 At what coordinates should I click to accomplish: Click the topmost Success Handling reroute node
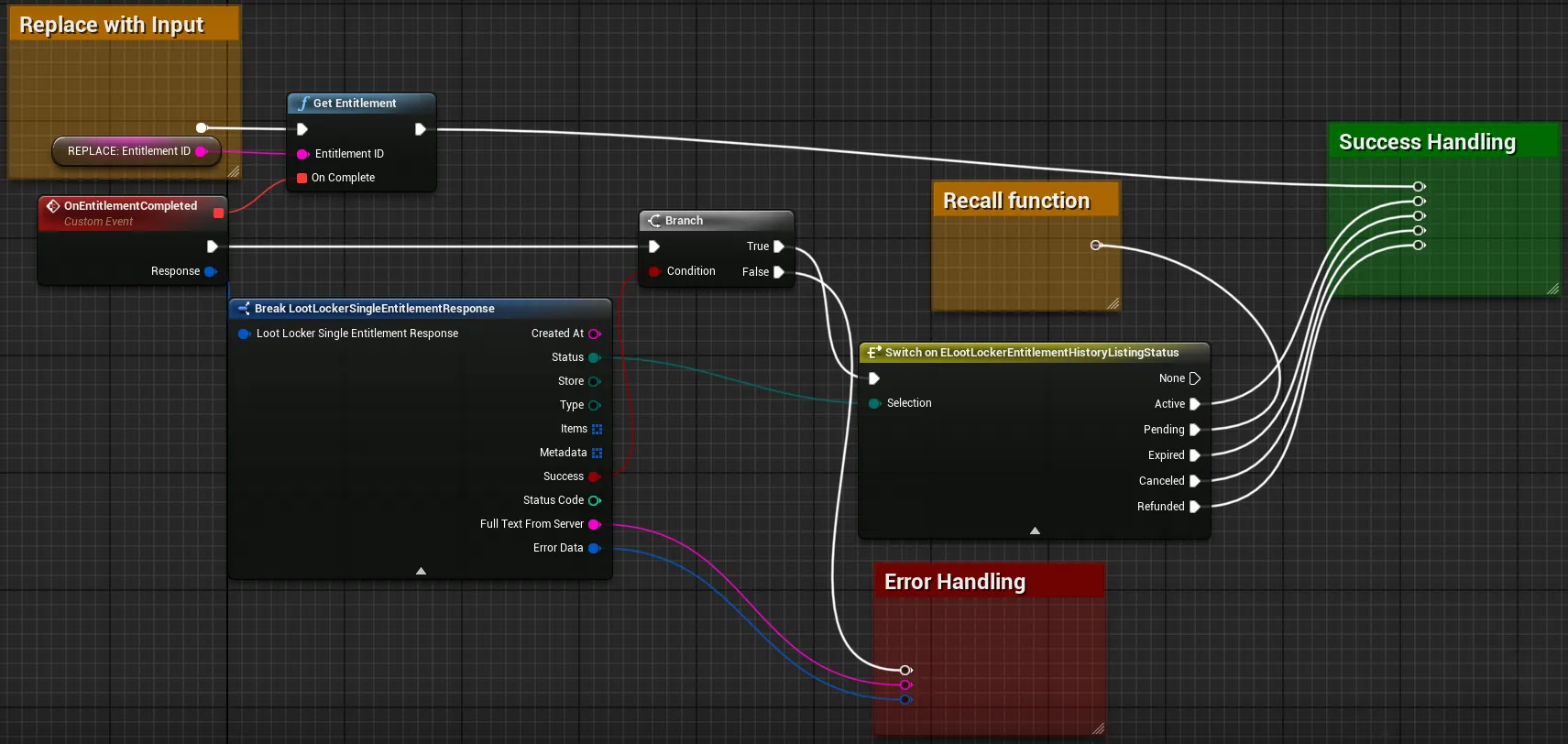(x=1419, y=187)
